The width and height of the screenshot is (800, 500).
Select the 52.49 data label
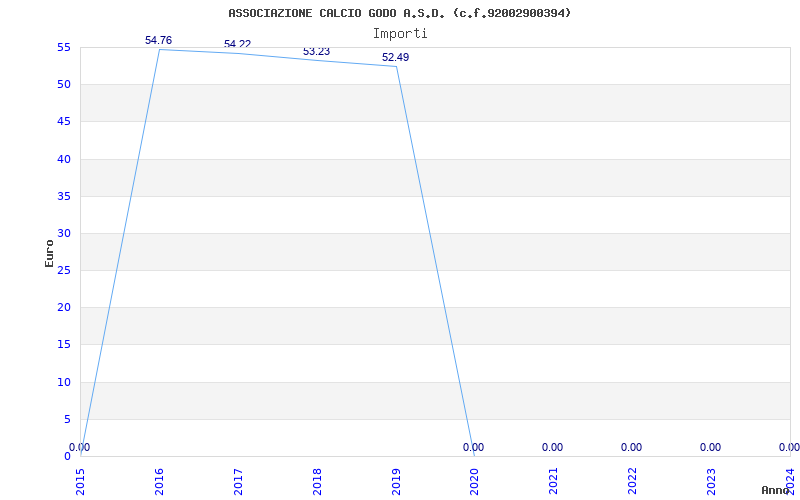(x=395, y=57)
